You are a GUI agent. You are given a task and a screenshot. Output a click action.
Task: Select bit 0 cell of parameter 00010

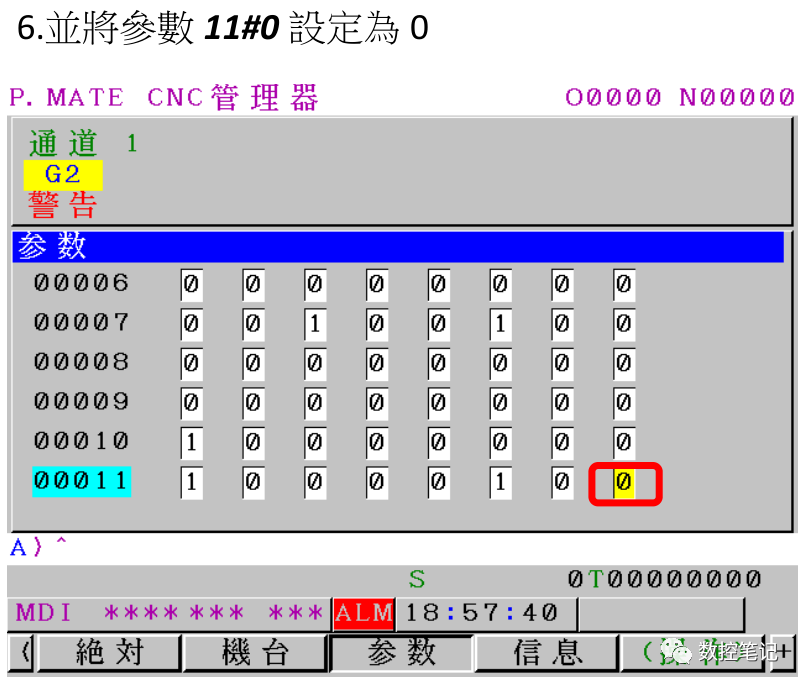click(624, 443)
